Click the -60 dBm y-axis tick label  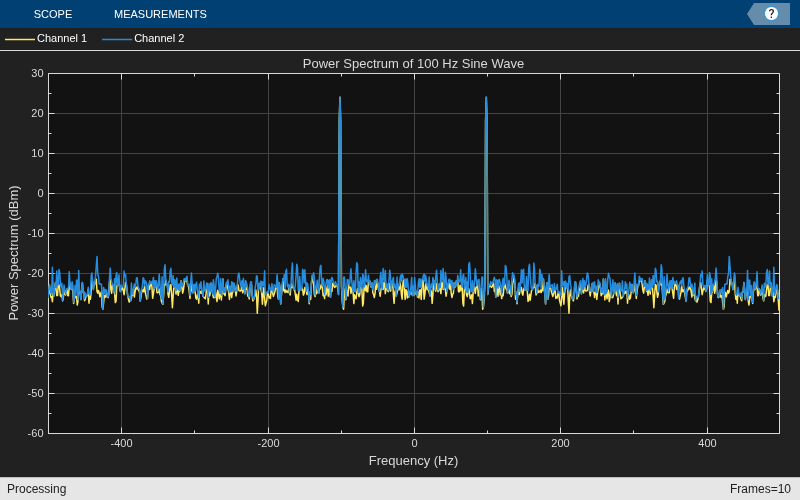(35, 433)
